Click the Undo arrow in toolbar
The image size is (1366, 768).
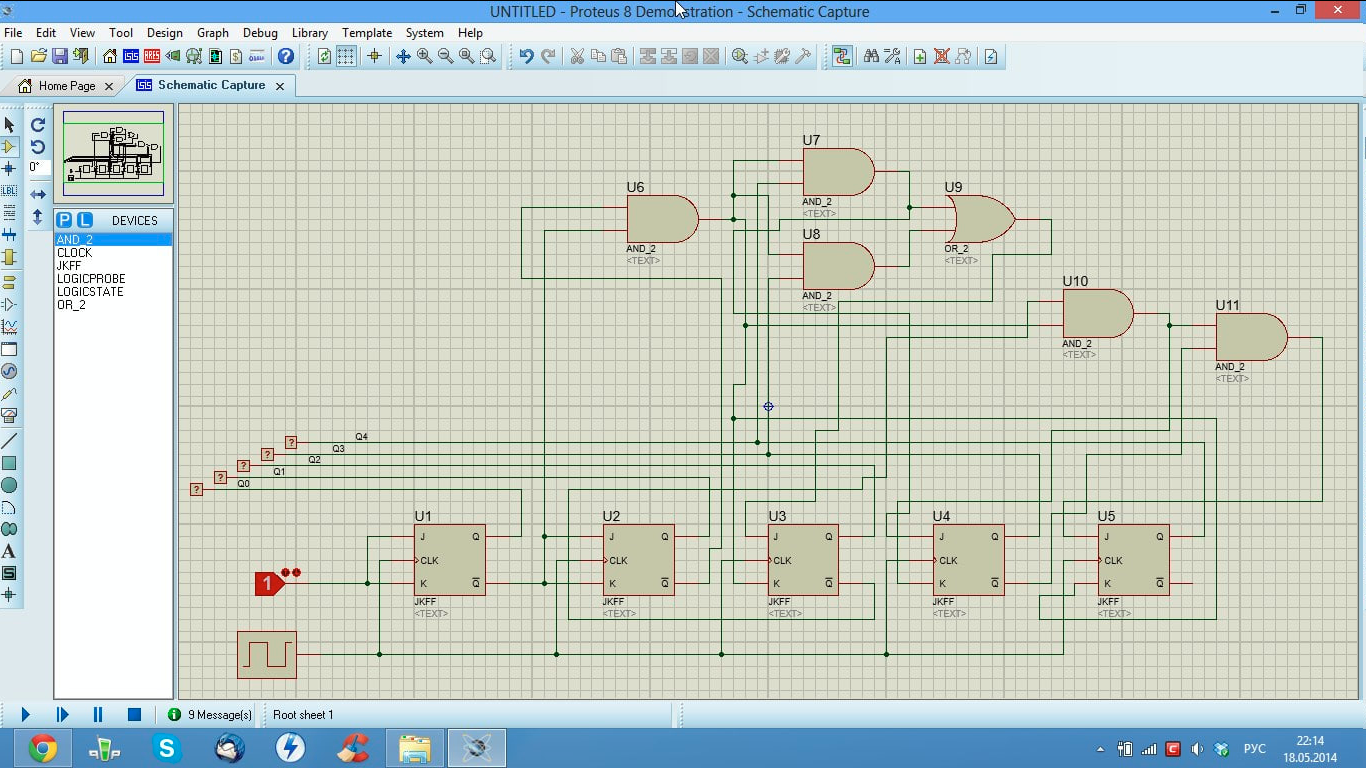(526, 57)
